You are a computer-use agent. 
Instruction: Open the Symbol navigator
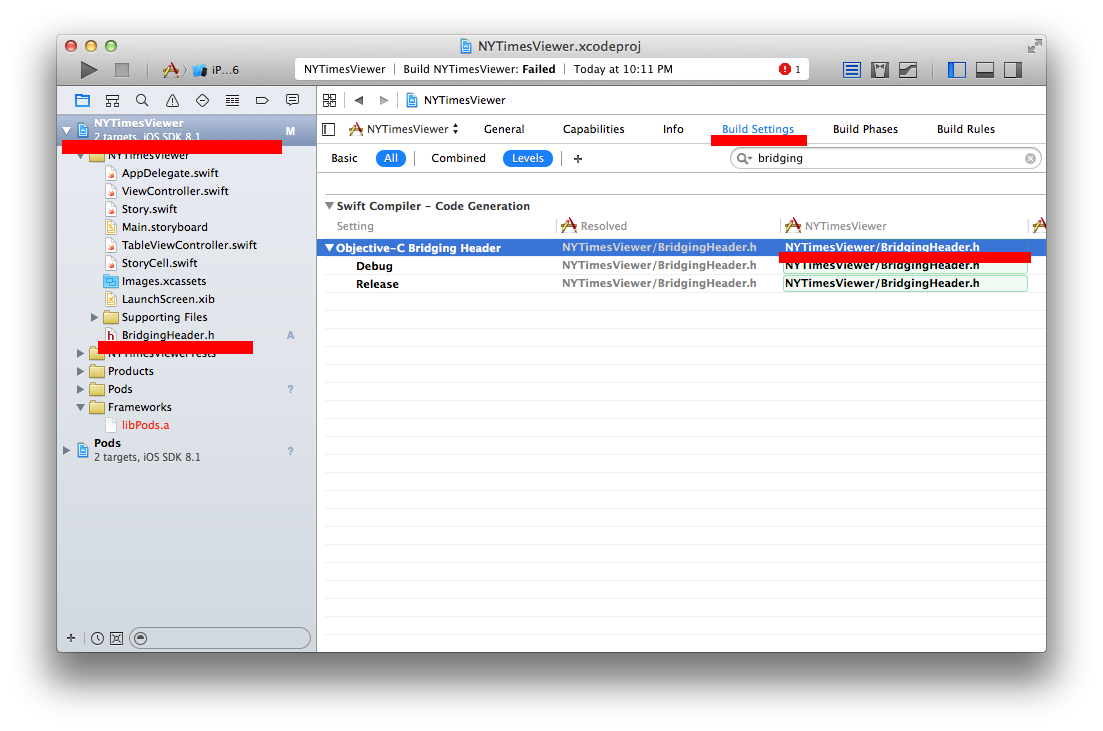click(113, 101)
